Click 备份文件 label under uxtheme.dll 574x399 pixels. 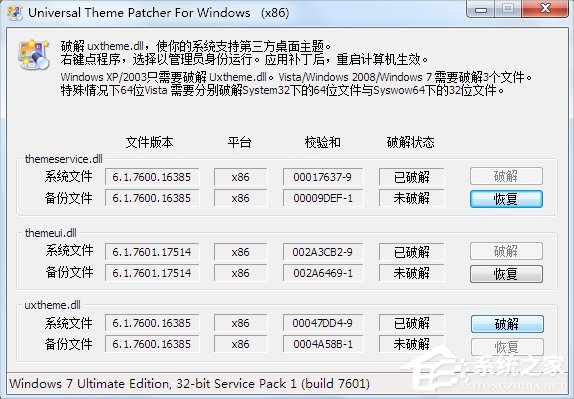tap(68, 344)
